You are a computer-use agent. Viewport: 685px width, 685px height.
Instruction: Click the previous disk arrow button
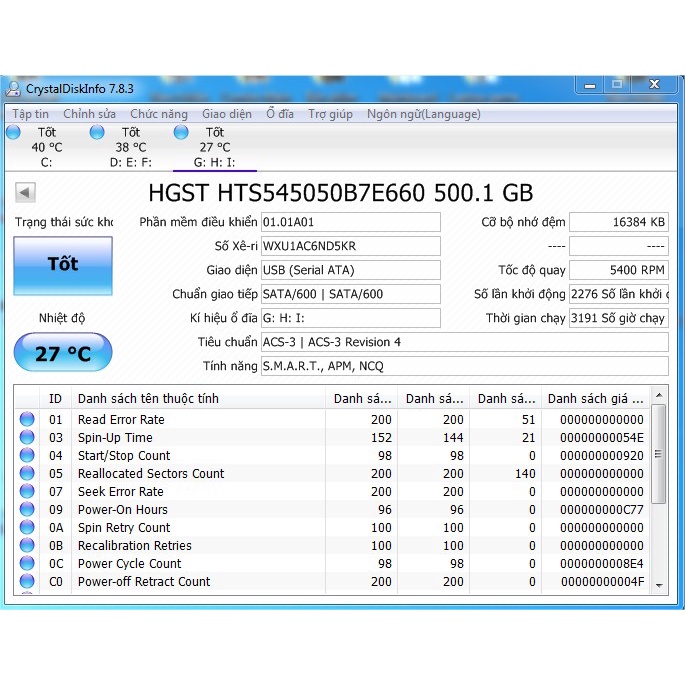(25, 192)
